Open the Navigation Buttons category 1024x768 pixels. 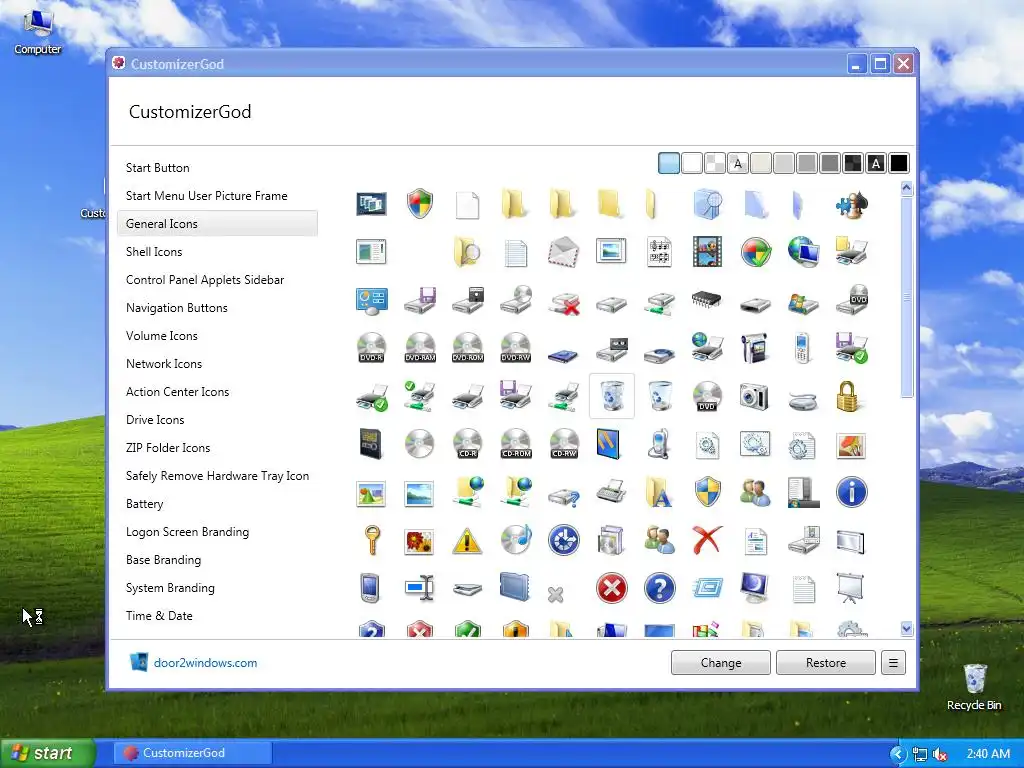[217, 308]
